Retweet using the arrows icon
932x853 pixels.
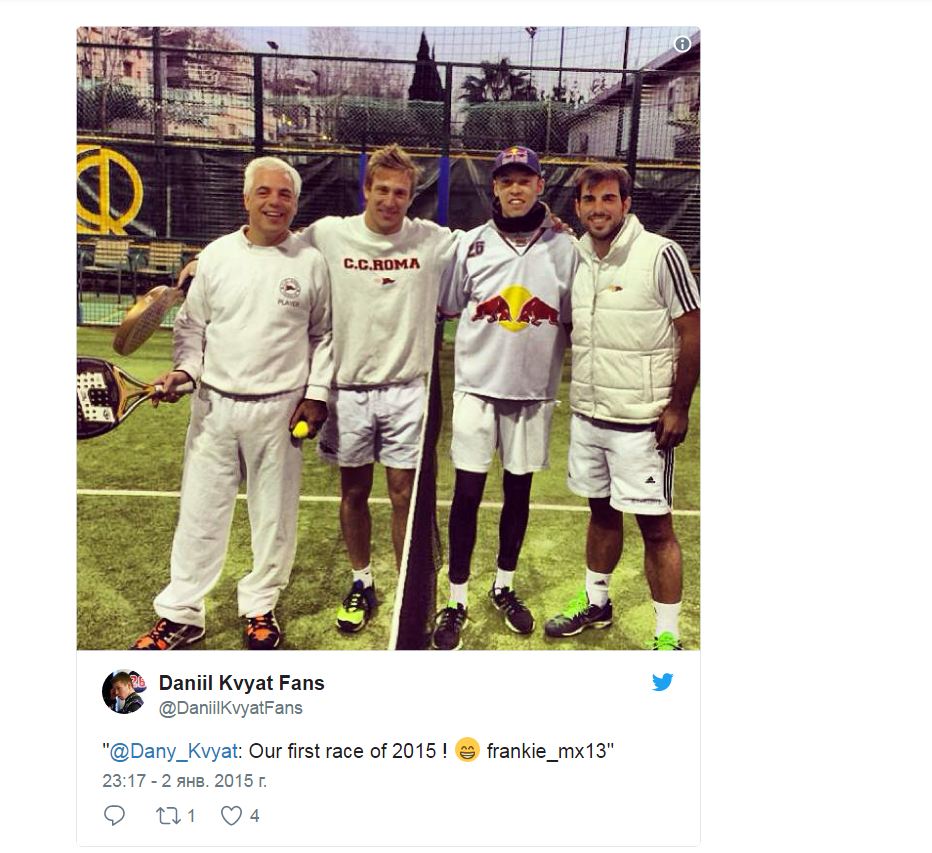(x=167, y=816)
